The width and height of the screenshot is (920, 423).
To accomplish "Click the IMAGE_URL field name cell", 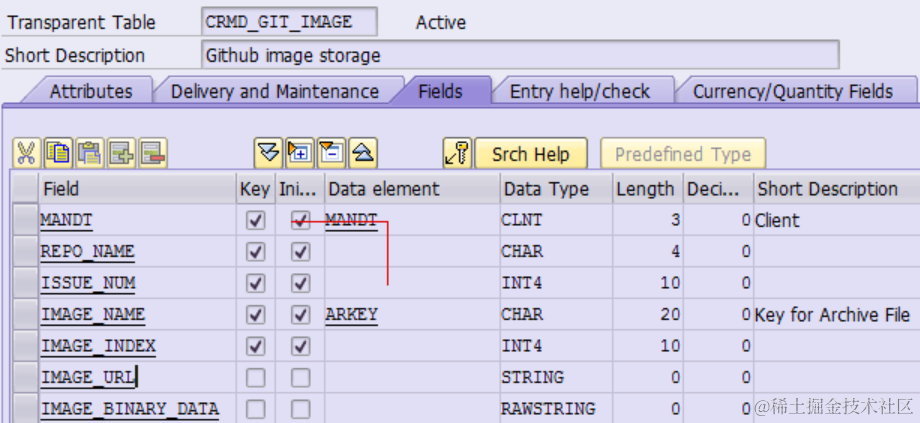I will [x=137, y=378].
